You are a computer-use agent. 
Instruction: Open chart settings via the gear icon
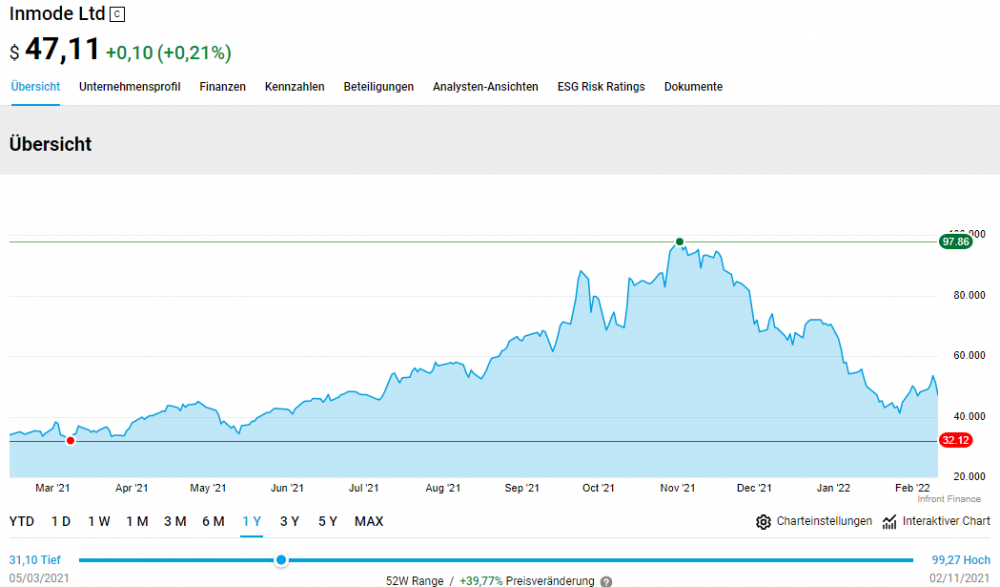[764, 522]
